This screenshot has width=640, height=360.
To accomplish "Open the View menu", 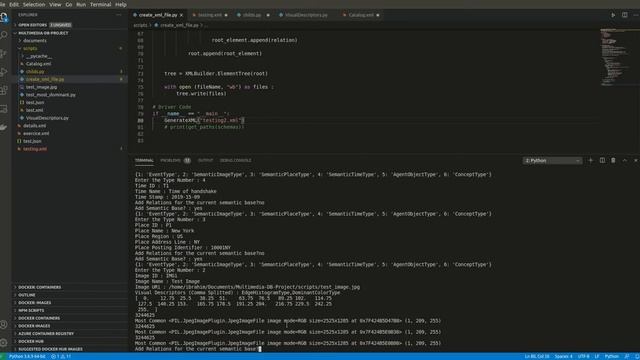I will pyautogui.click(x=55, y=4).
